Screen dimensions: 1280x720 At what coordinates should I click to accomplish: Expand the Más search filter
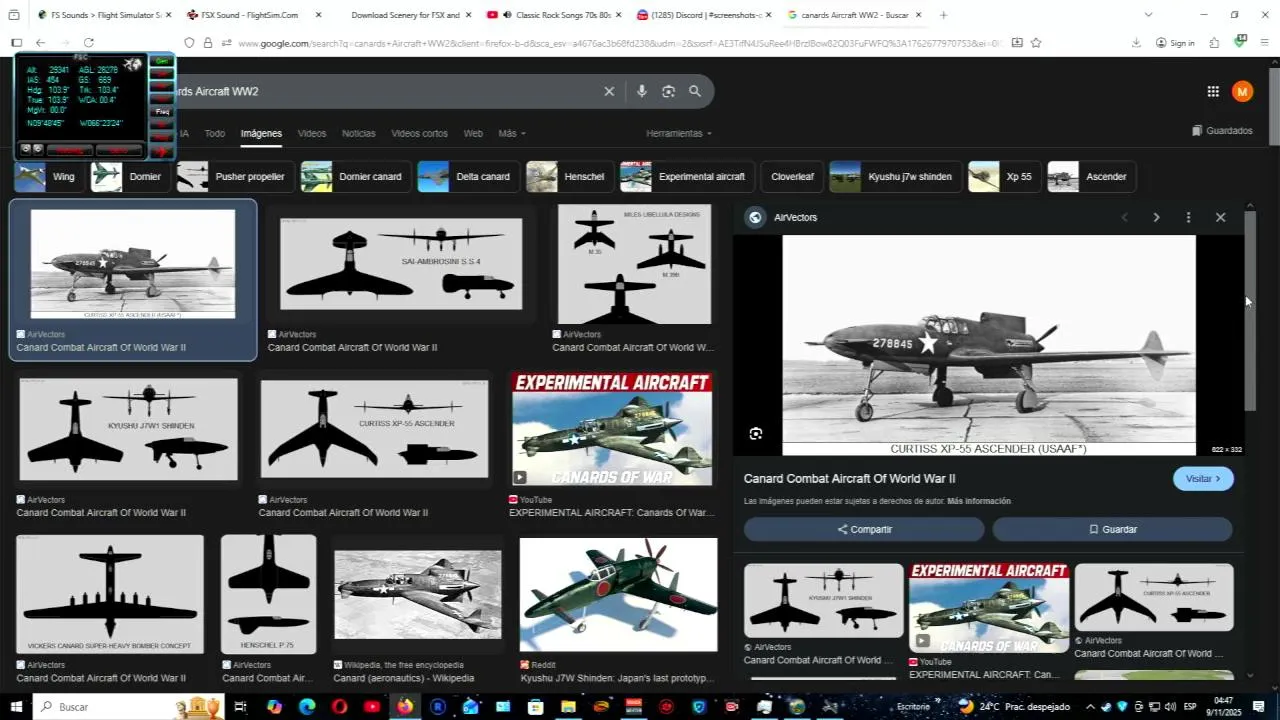512,133
